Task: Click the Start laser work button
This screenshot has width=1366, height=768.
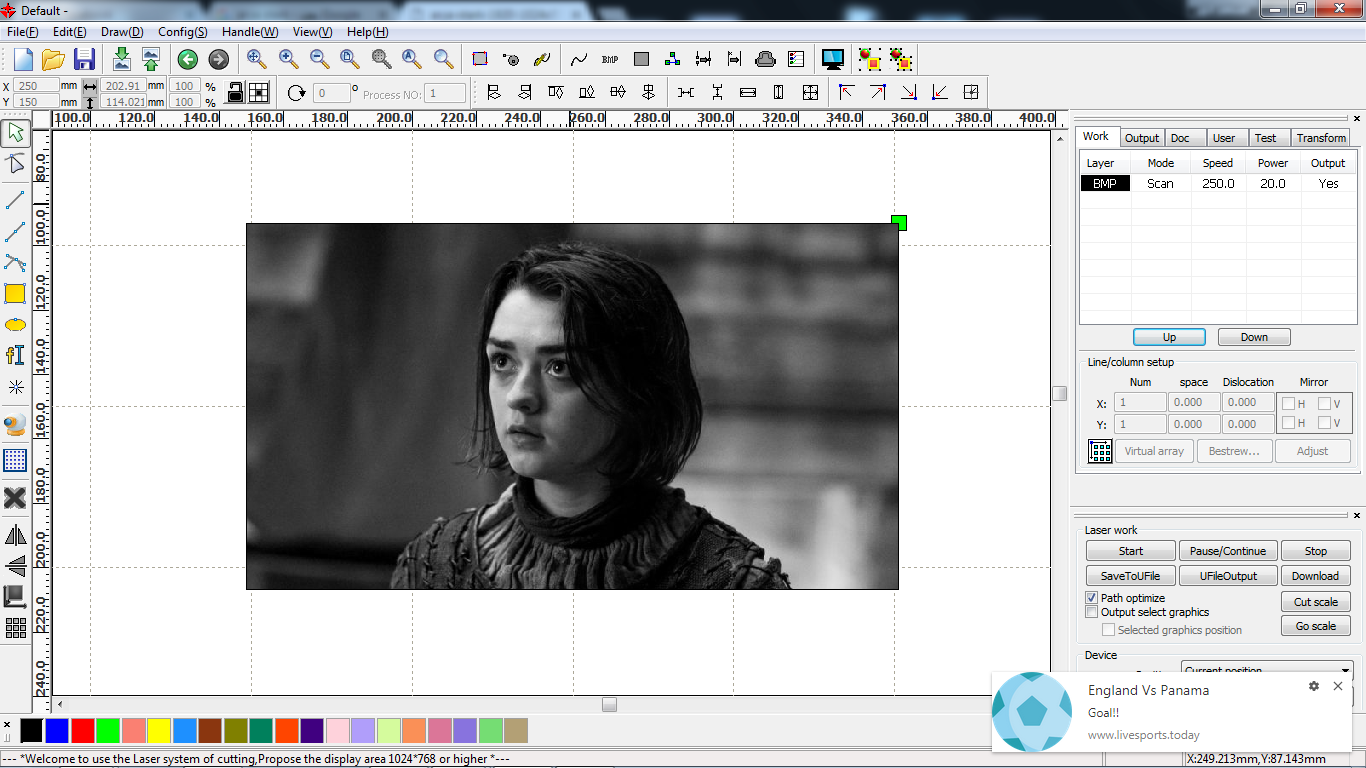Action: (x=1131, y=551)
